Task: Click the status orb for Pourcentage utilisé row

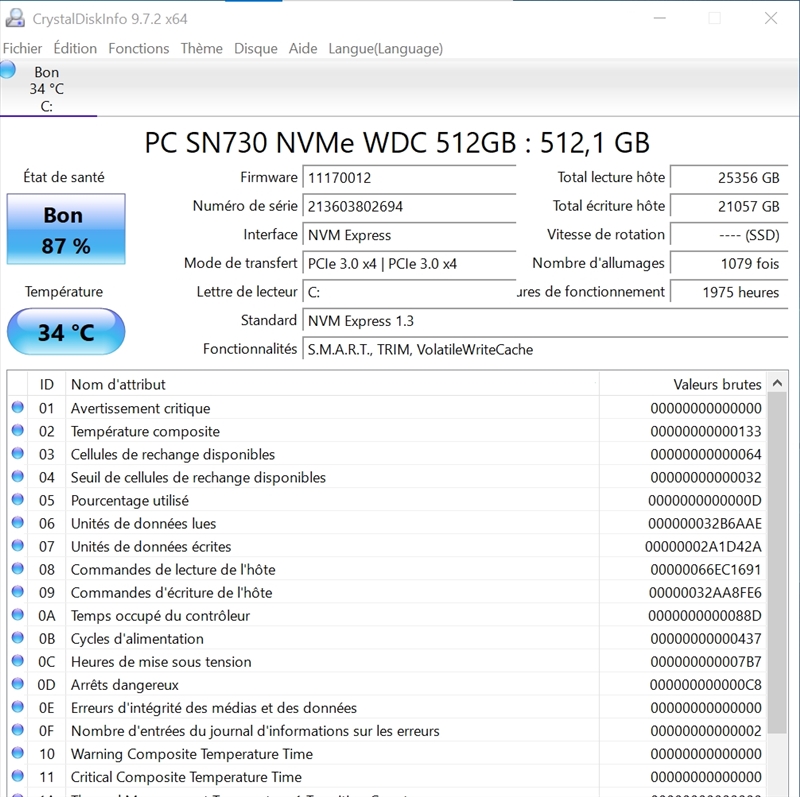Action: (17, 500)
